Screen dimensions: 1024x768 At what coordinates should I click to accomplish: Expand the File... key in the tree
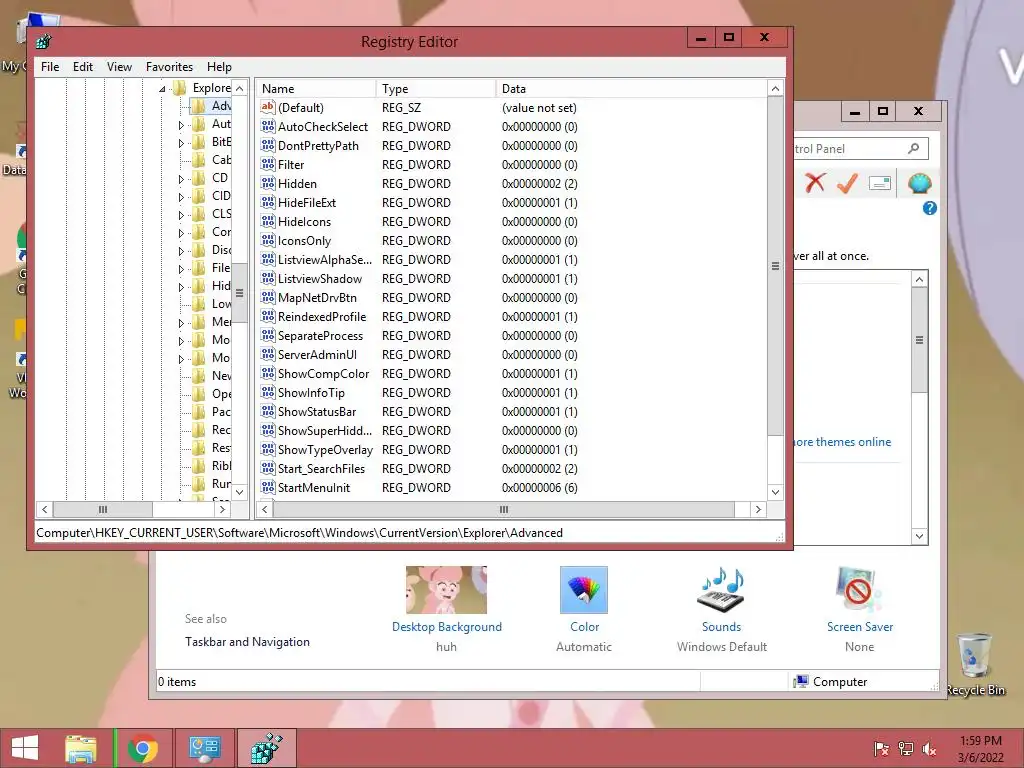coord(181,268)
